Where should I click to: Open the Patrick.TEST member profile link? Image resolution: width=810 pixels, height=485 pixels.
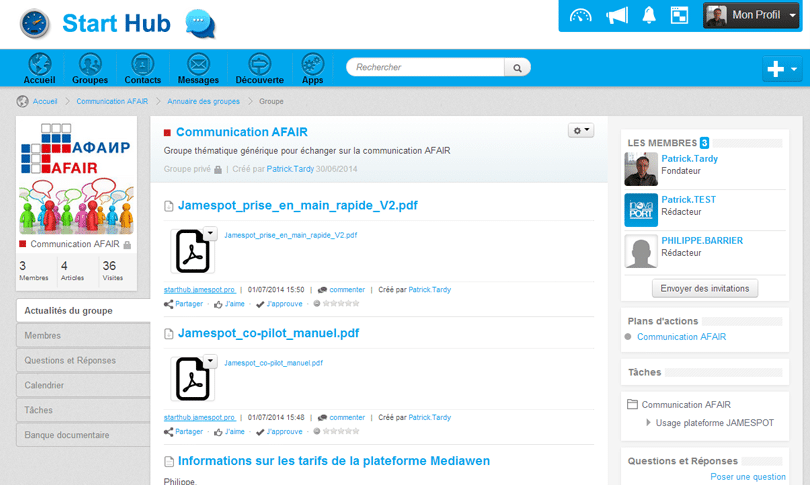(x=689, y=199)
